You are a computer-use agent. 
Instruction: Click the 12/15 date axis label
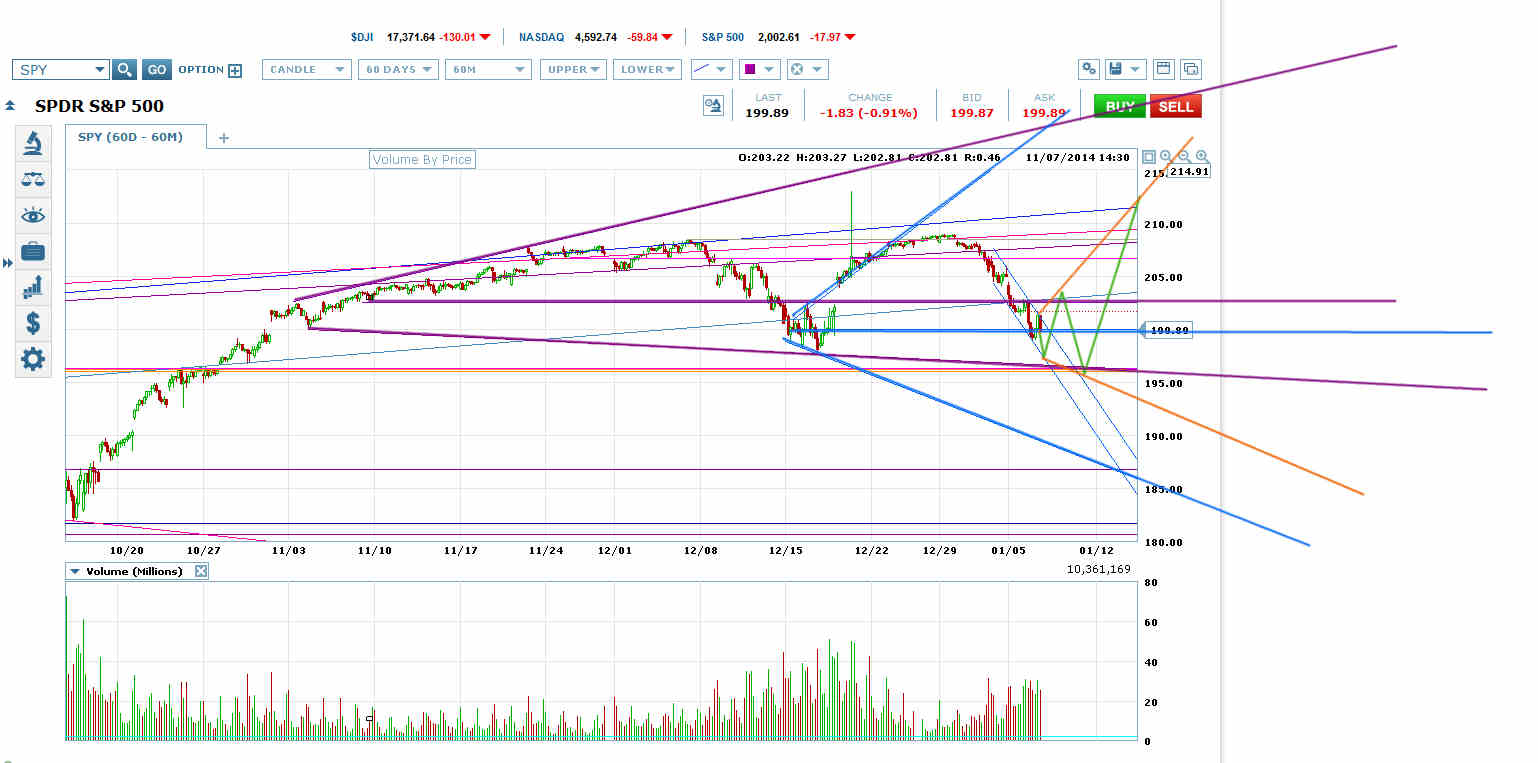785,550
